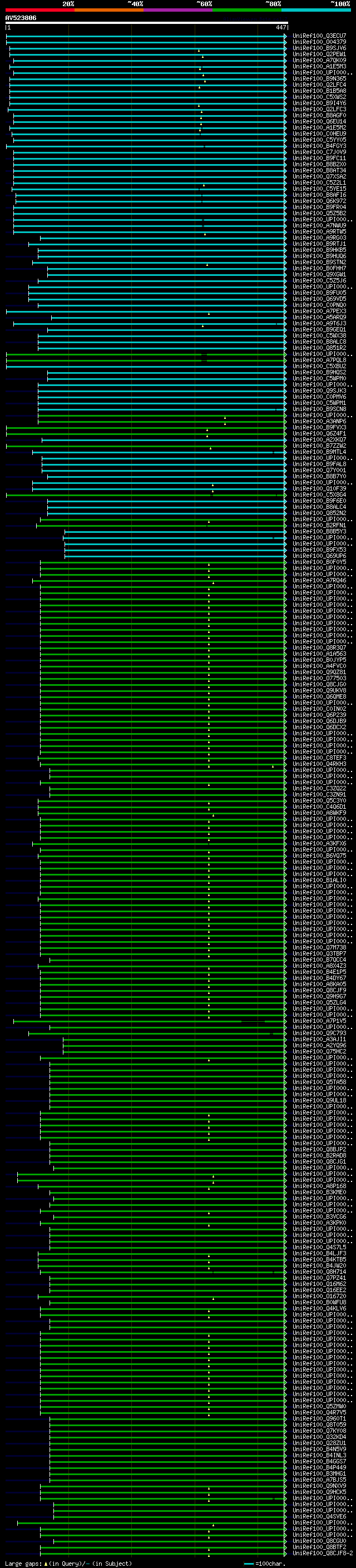
Task: Click the label UniRef100_A7PQL8
Action: click(319, 360)
